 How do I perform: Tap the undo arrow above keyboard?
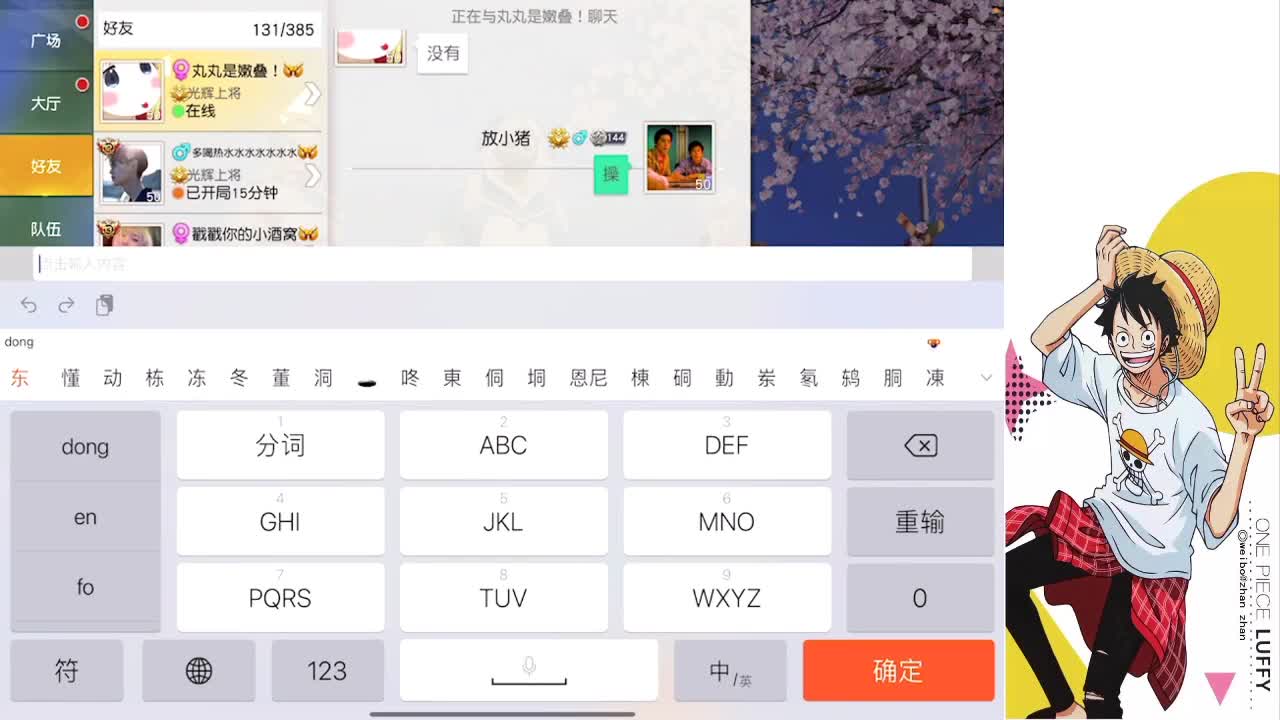[29, 305]
